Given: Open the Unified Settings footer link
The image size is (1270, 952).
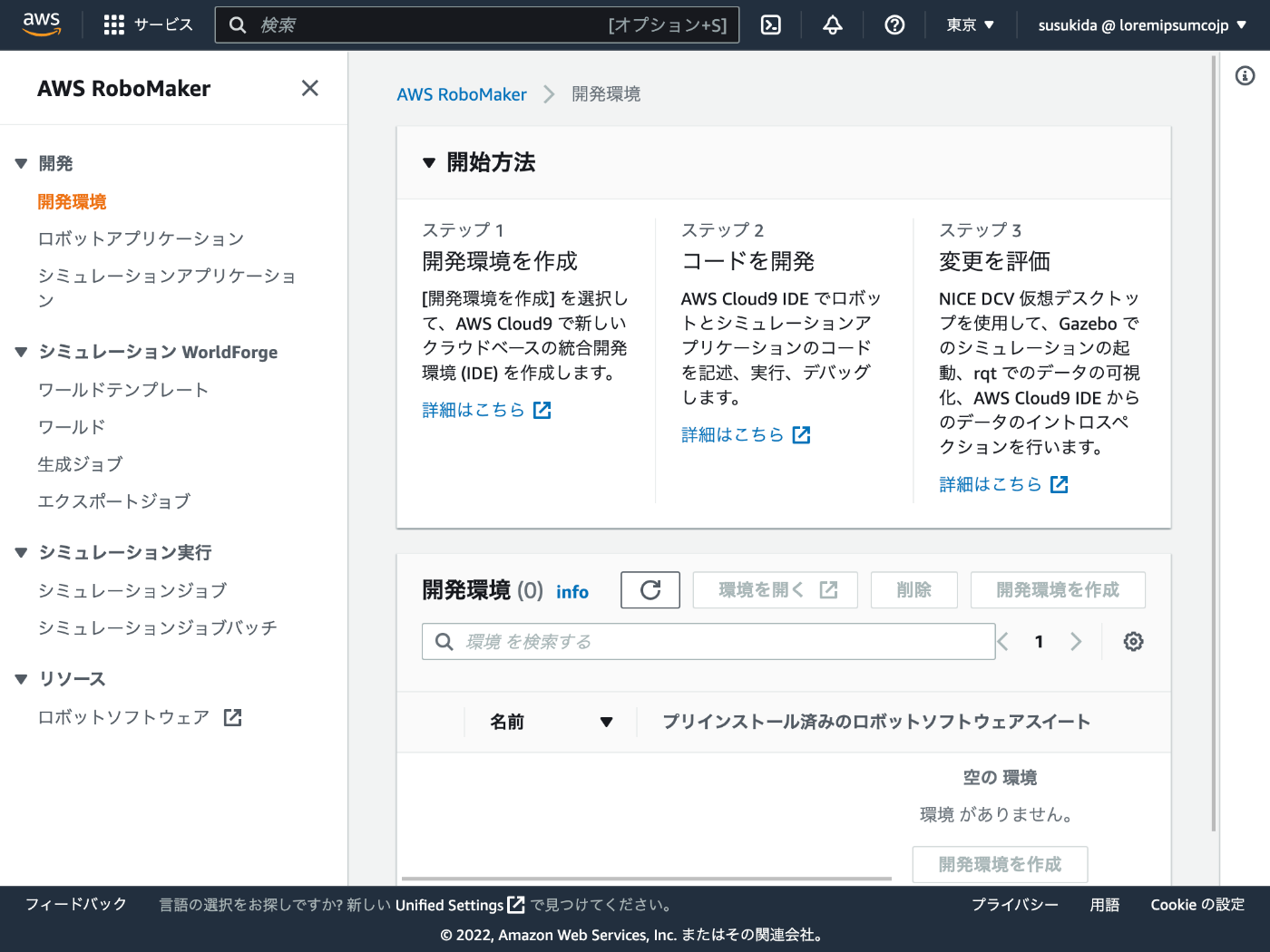Looking at the screenshot, I should (449, 905).
